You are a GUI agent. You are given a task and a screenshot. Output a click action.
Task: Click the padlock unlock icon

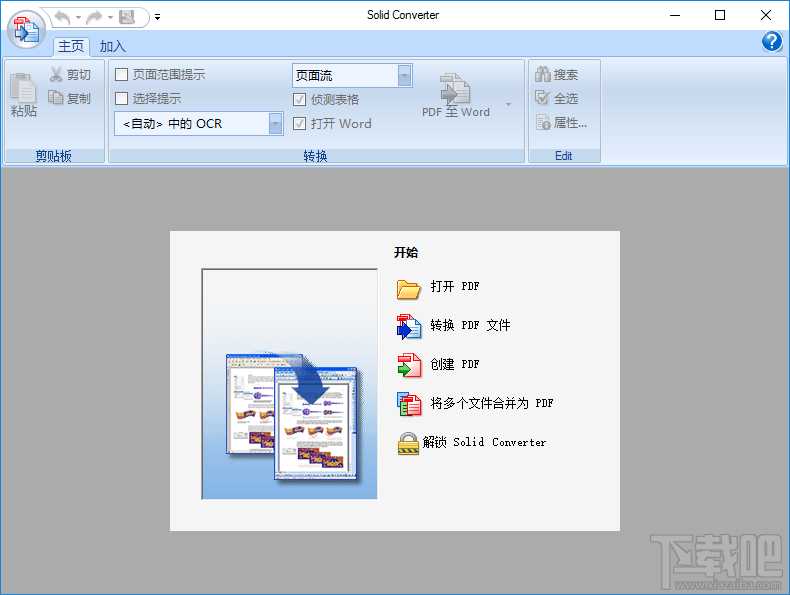pyautogui.click(x=408, y=443)
